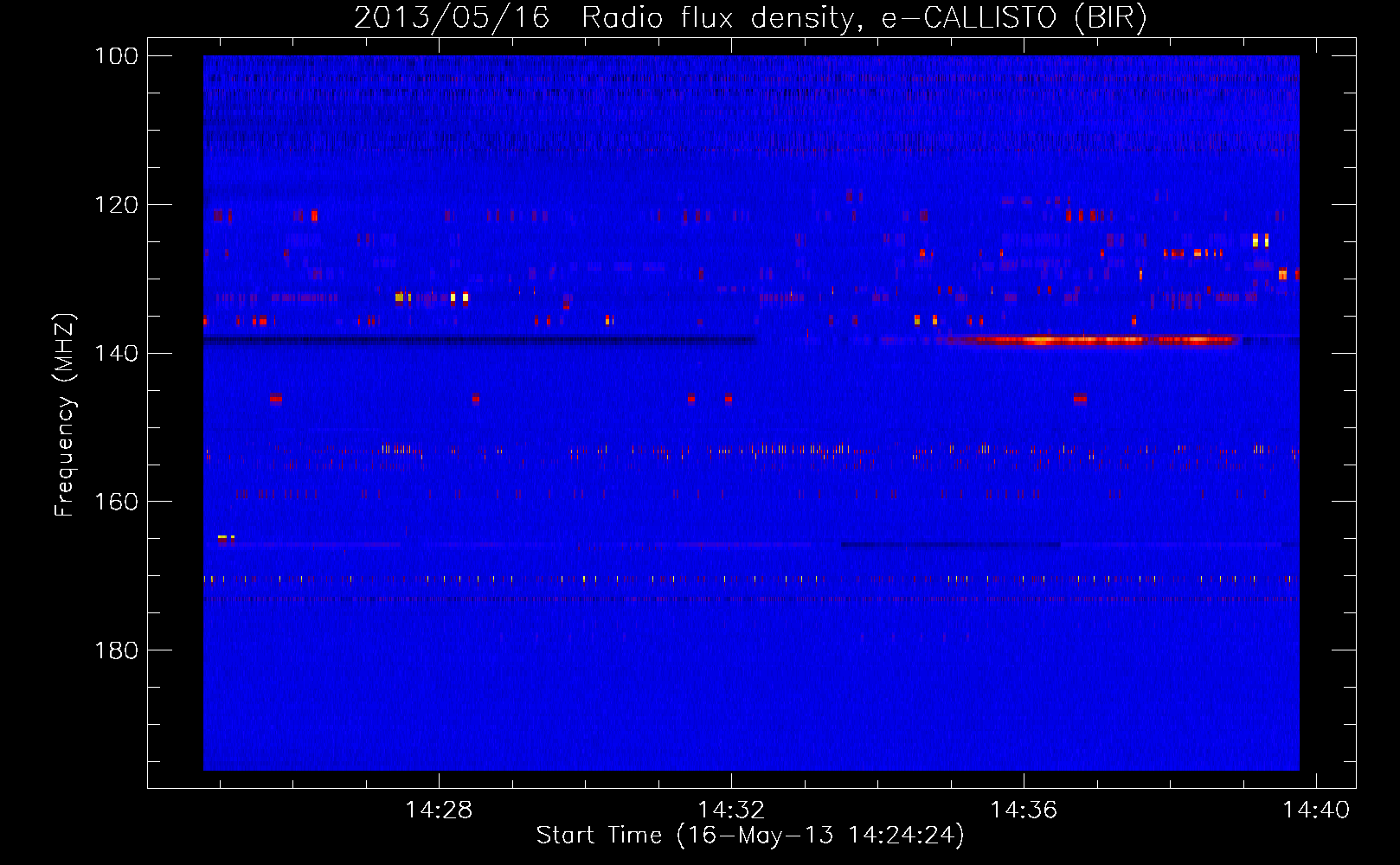Click the 'Start Time (16-May-13 14:24:24)' label
Image resolution: width=1400 pixels, height=865 pixels.
click(x=750, y=836)
